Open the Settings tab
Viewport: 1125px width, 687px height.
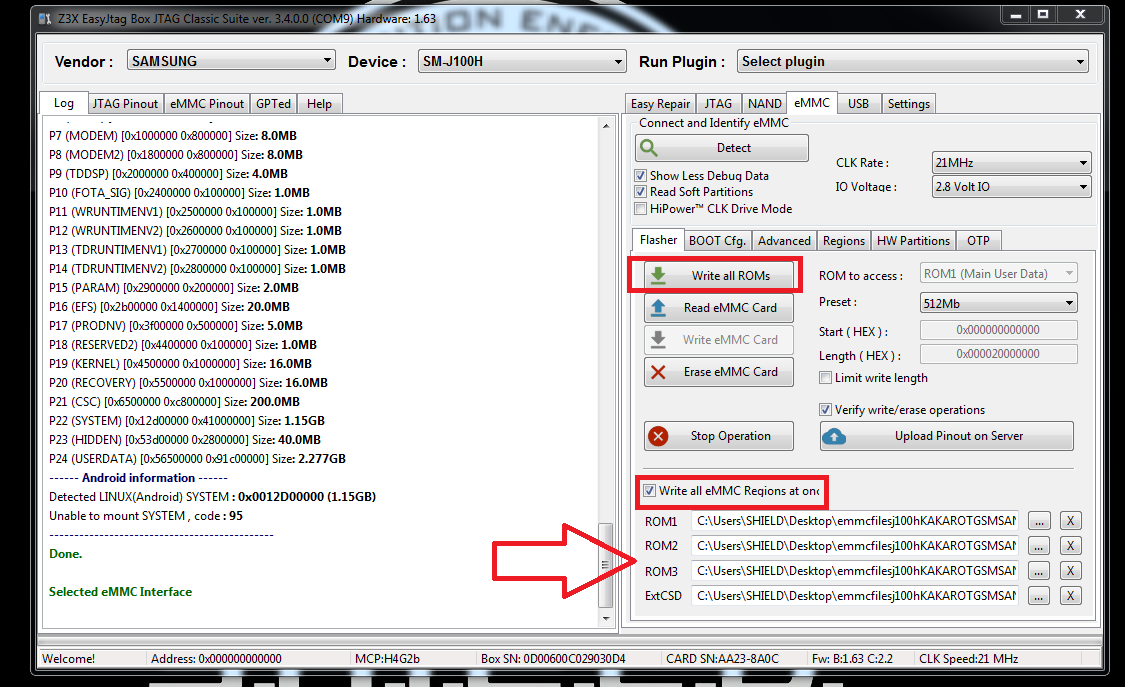908,104
